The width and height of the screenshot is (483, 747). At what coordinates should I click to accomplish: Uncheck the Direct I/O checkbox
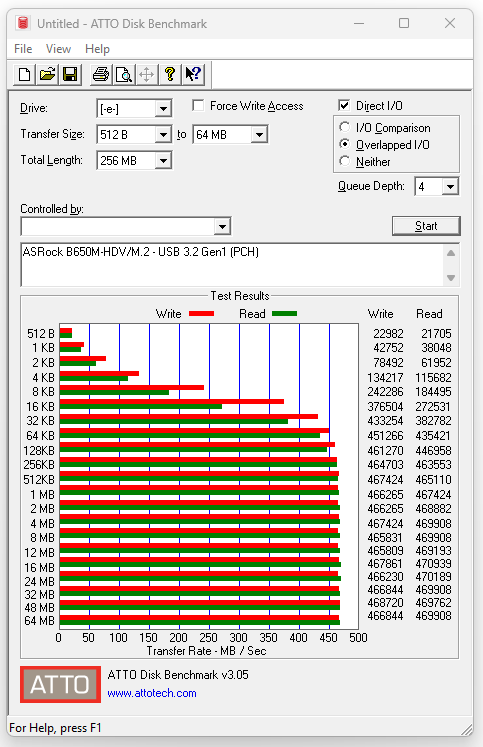click(344, 105)
